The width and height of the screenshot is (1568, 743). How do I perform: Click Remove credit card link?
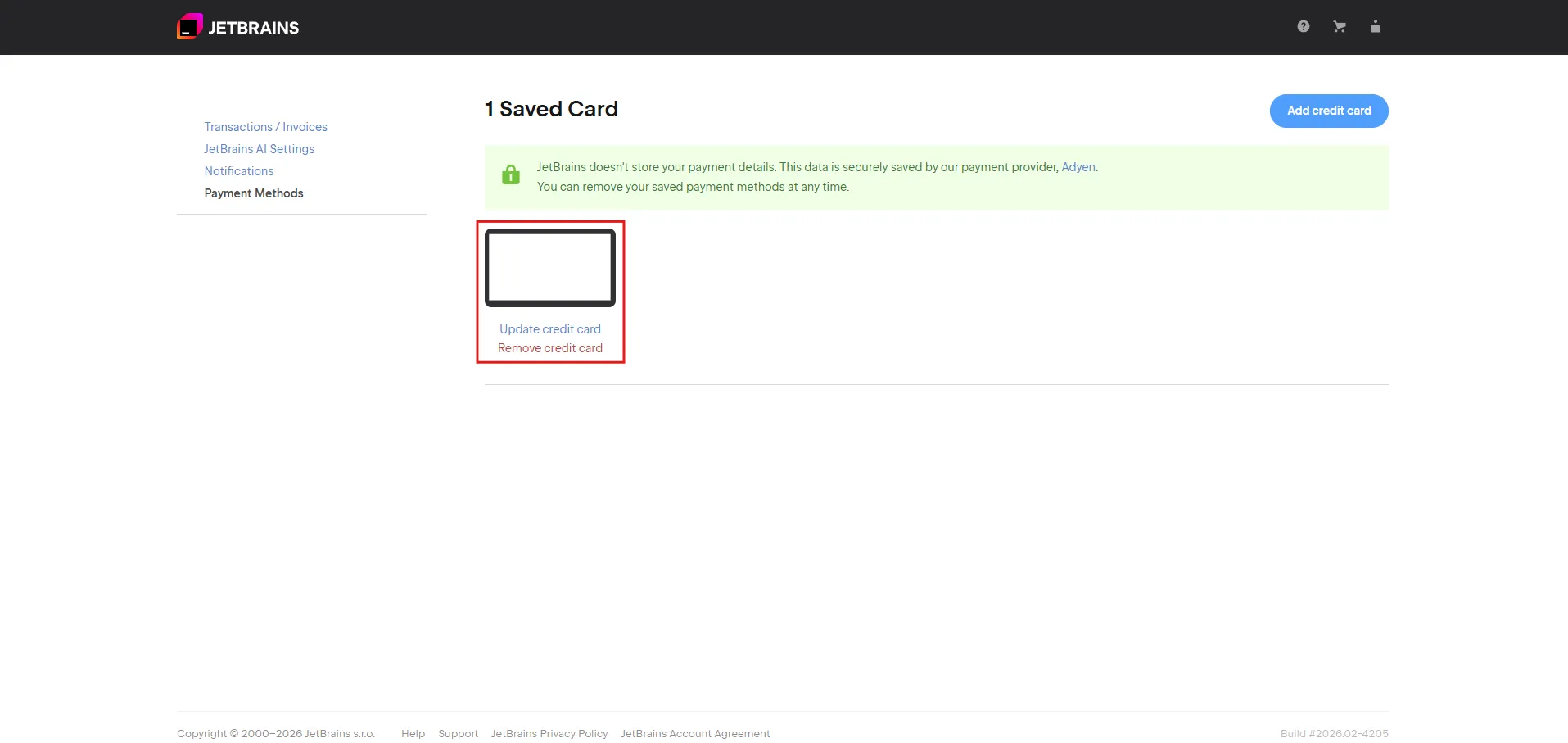(550, 348)
